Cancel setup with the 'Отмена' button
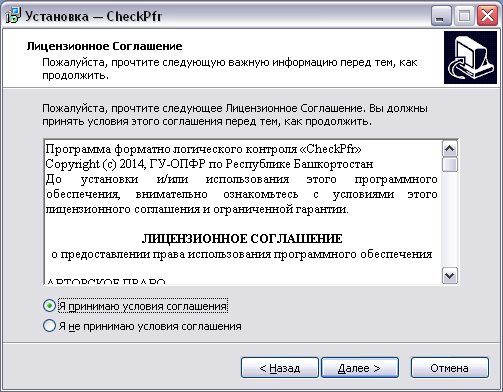 pos(450,368)
